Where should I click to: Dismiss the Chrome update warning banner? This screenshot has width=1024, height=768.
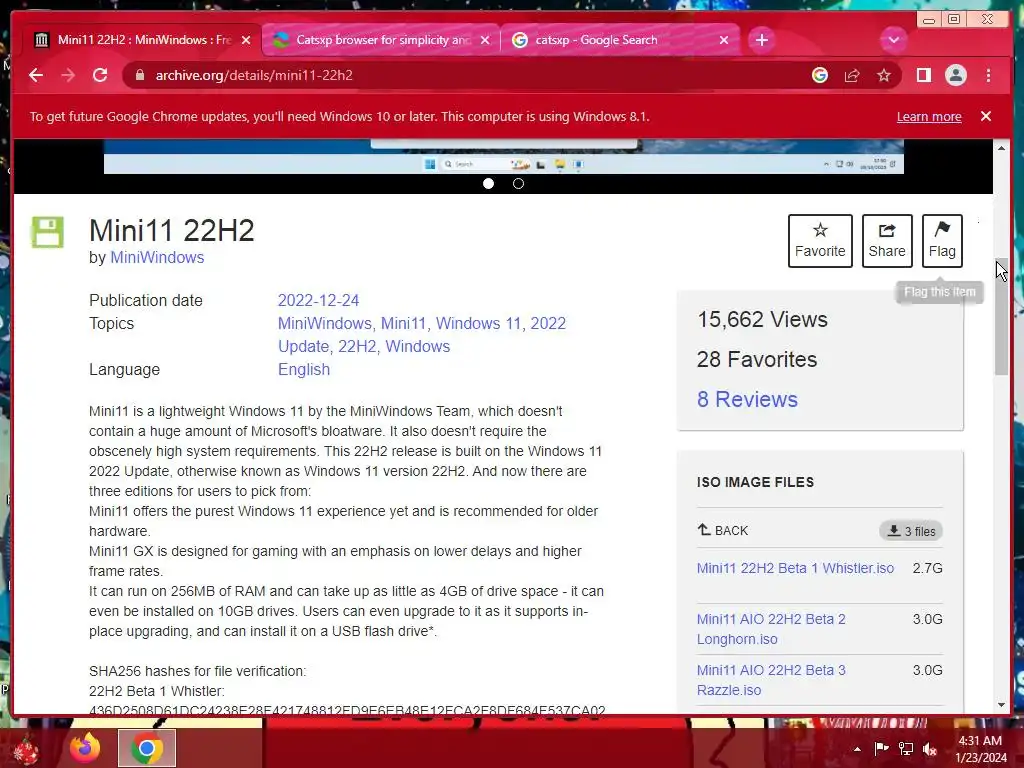[x=985, y=116]
